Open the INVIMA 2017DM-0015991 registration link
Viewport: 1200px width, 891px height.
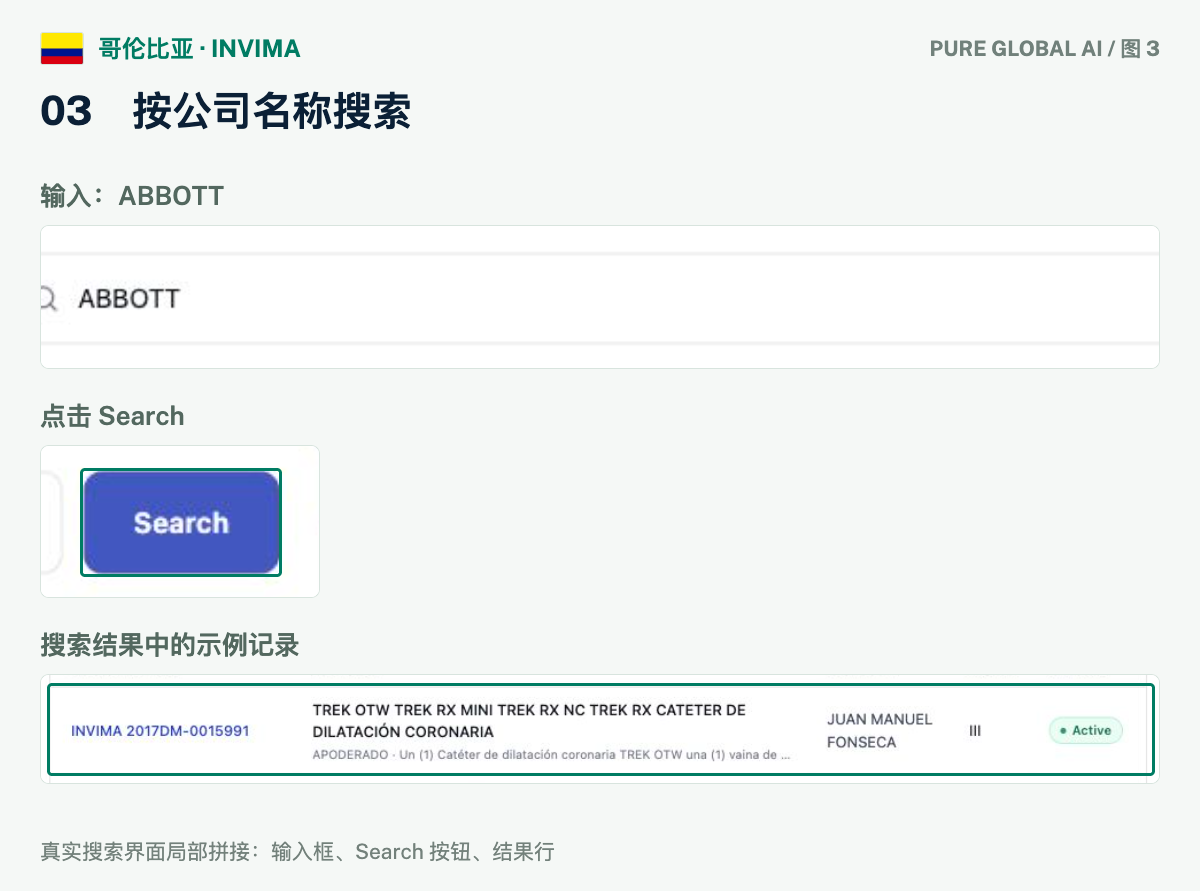coord(160,731)
